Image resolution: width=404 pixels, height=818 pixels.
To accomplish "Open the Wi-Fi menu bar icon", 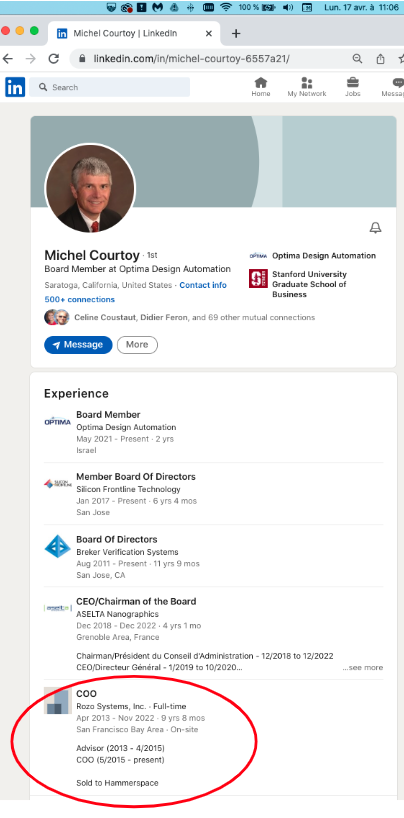I will click(x=225, y=7).
